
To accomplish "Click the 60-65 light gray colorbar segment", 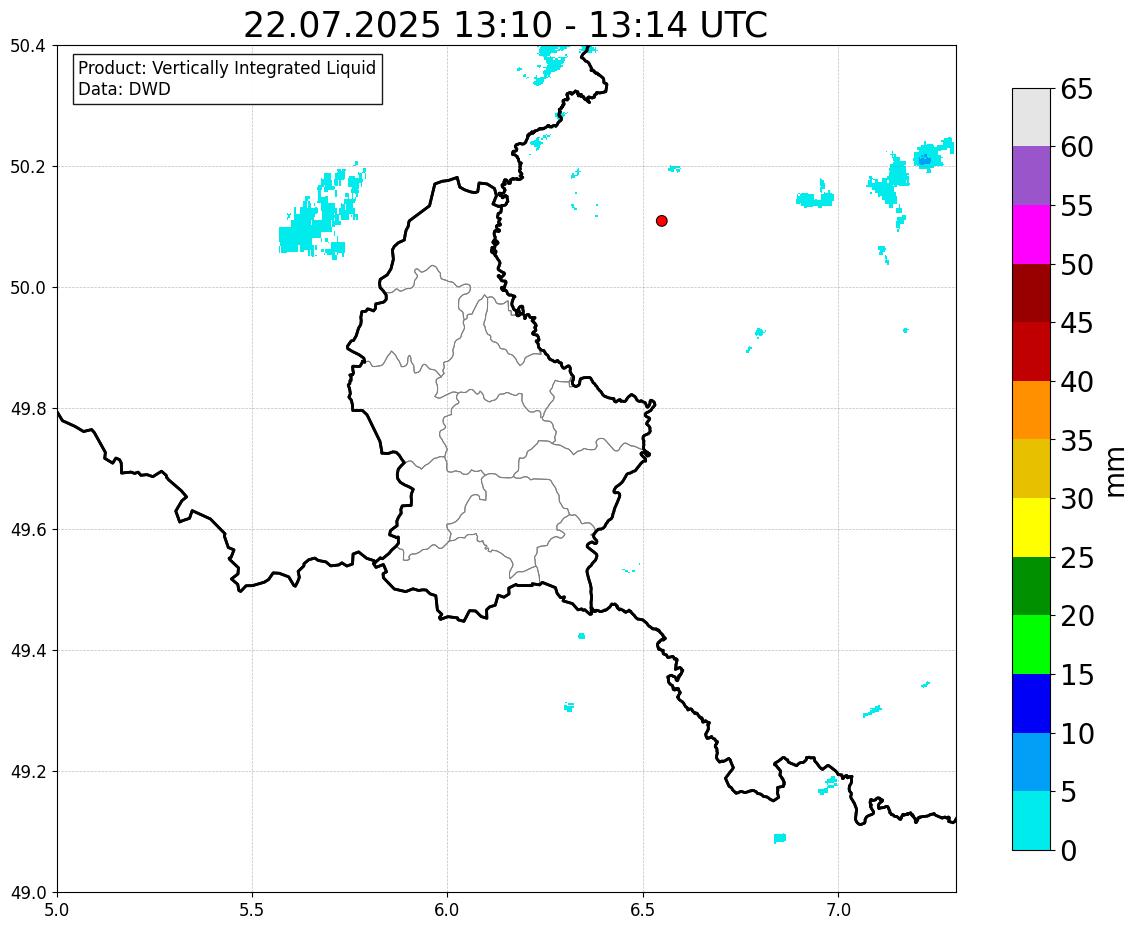I will pos(1031,118).
